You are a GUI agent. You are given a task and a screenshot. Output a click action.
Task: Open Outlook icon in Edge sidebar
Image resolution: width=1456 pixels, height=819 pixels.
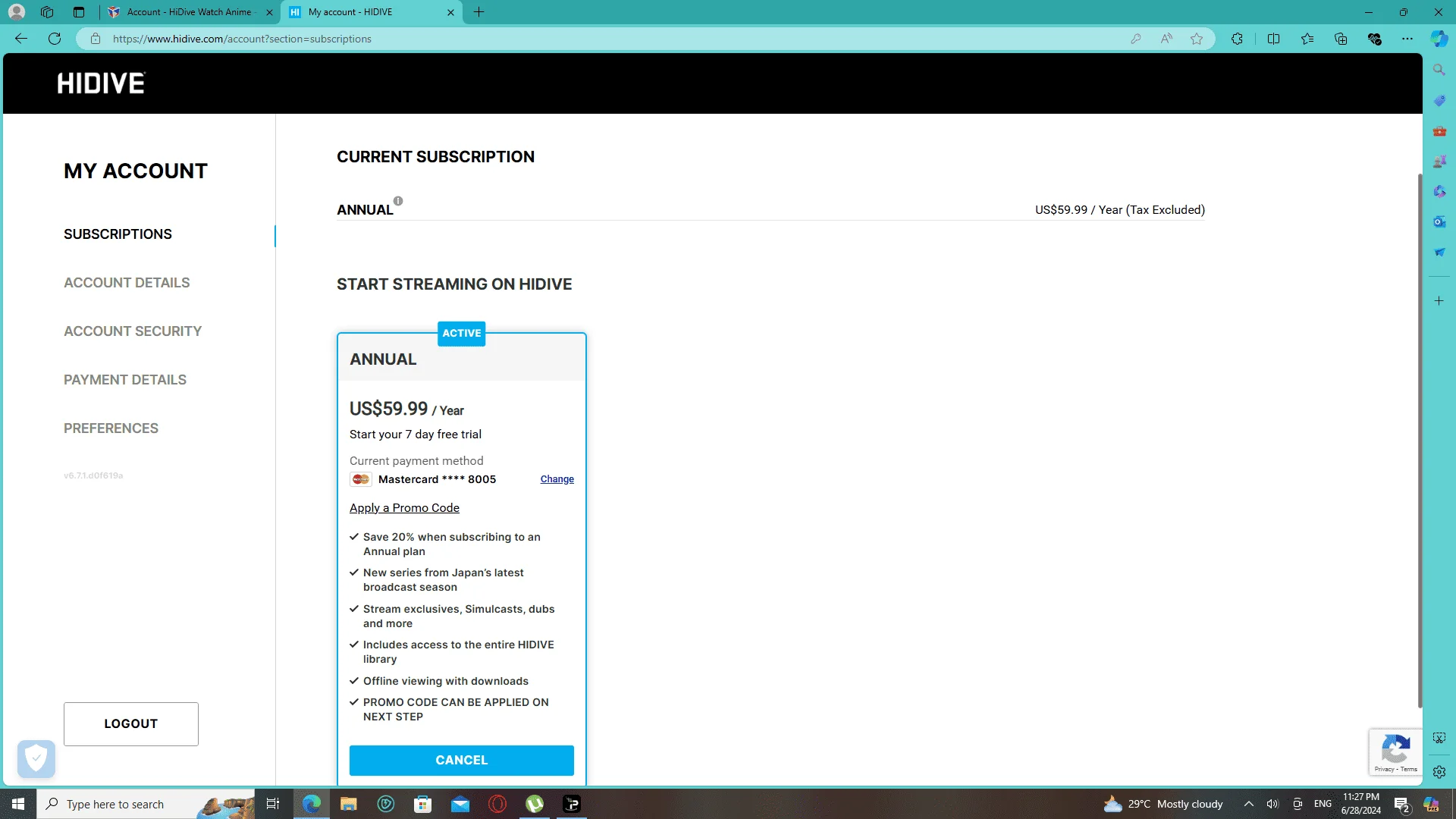pyautogui.click(x=1439, y=221)
